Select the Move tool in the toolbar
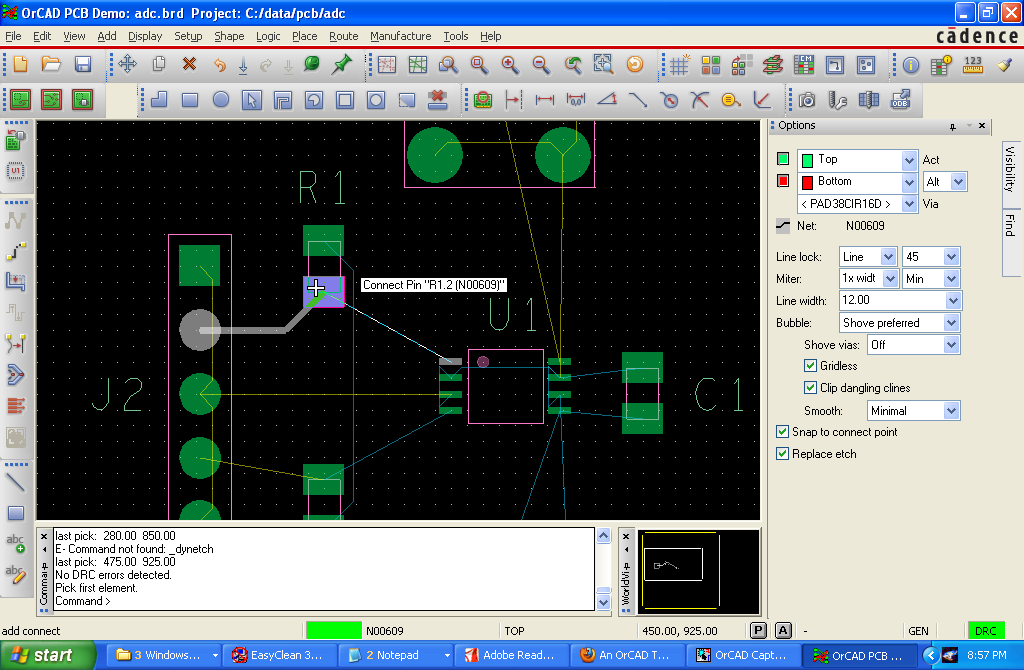 (x=128, y=65)
